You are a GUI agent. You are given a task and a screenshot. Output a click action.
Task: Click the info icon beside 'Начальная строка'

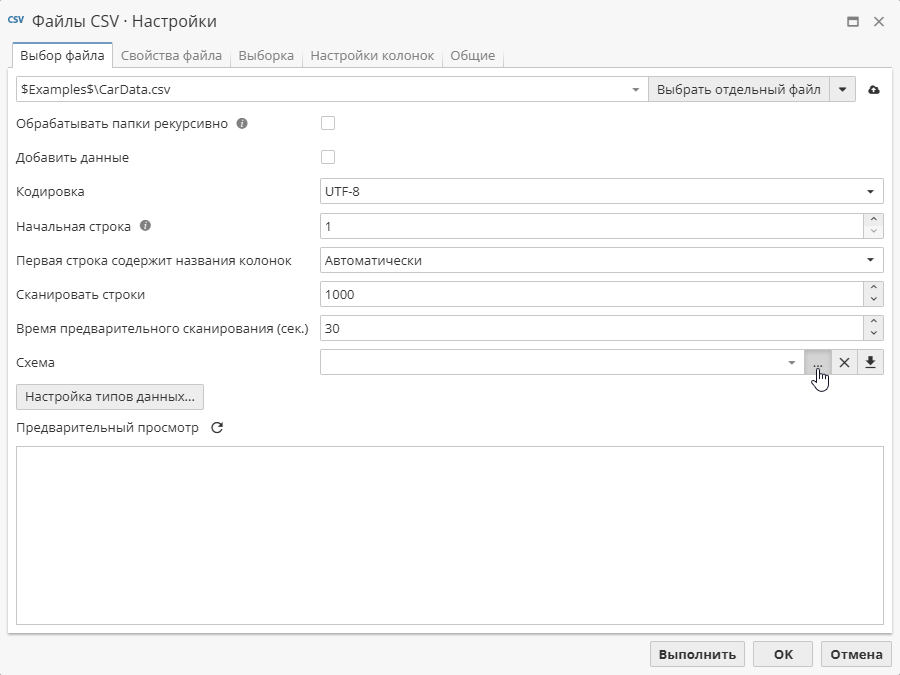tap(145, 226)
